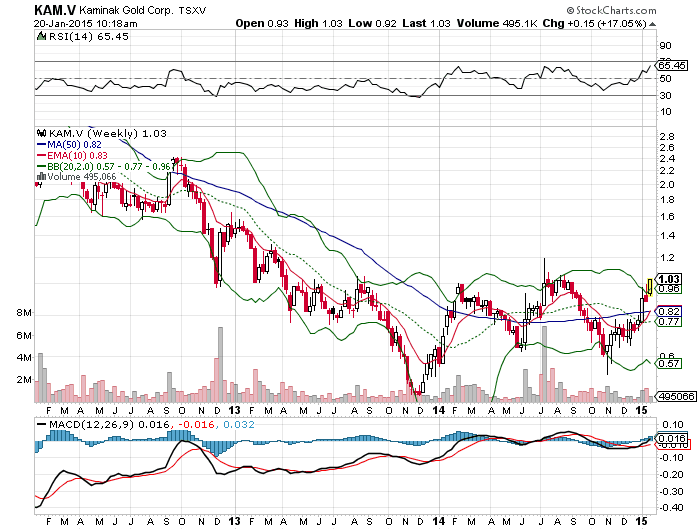Click the 2M volume axis label

(x=24, y=380)
